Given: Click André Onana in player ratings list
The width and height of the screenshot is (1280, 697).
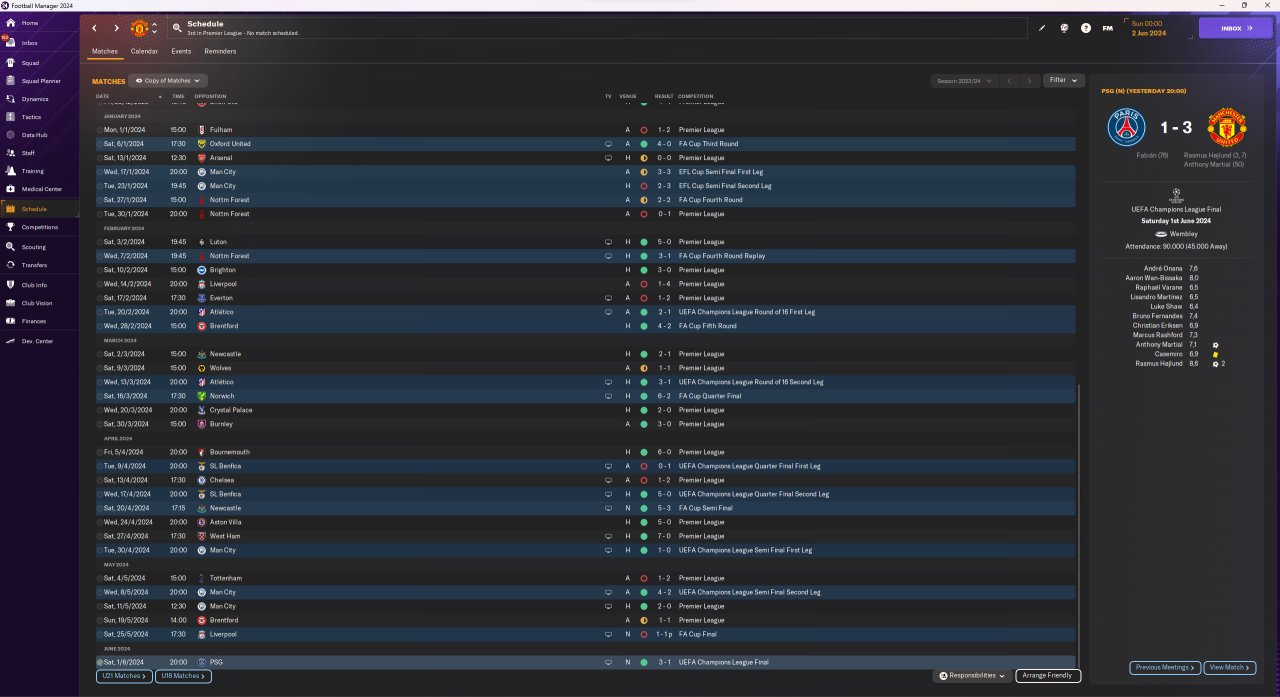Looking at the screenshot, I should click(1164, 268).
